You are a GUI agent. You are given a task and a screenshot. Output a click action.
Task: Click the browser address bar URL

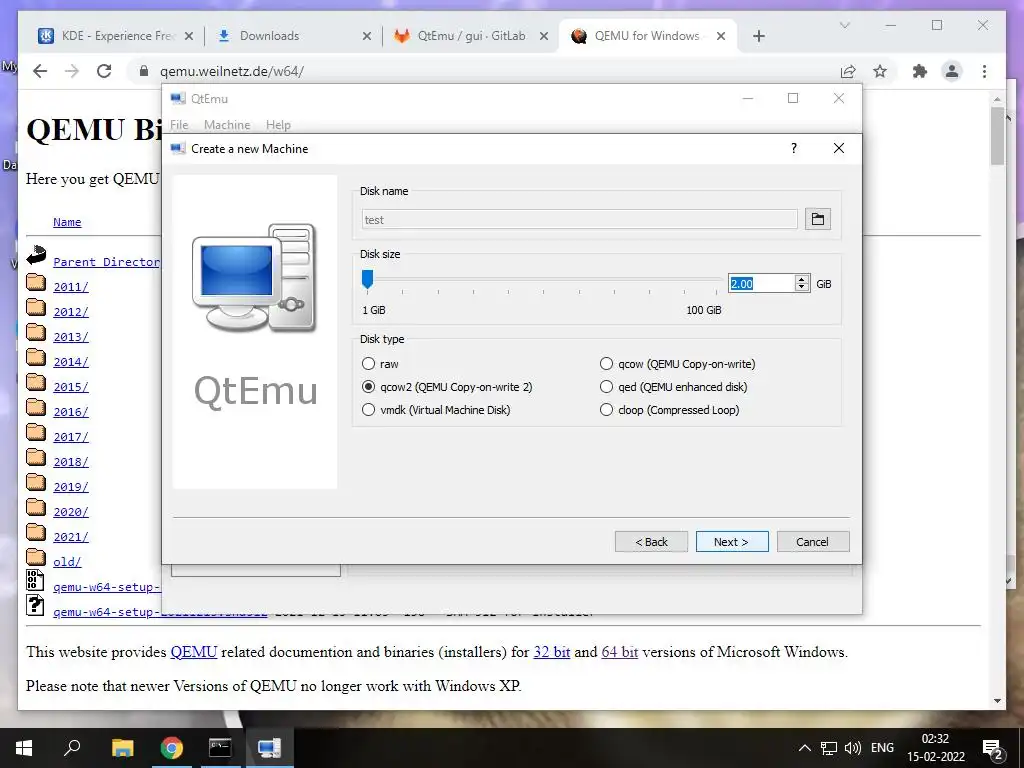[232, 71]
